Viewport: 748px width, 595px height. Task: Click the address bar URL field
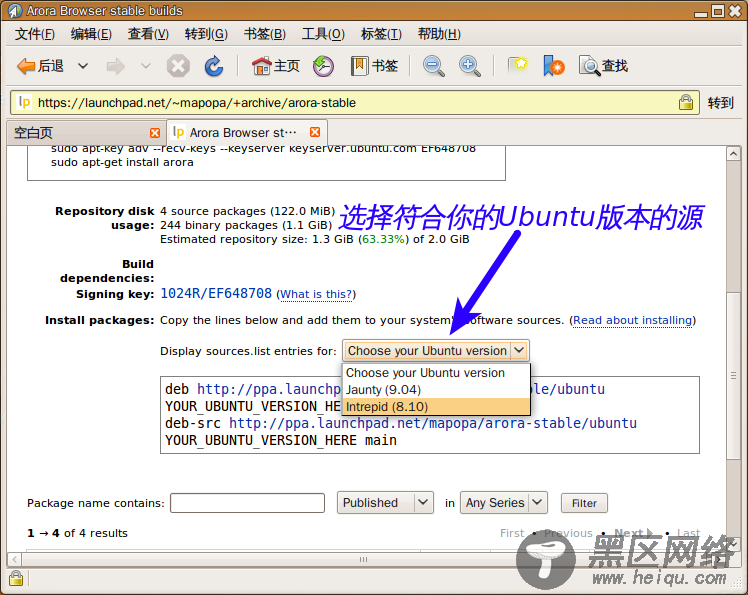[355, 103]
